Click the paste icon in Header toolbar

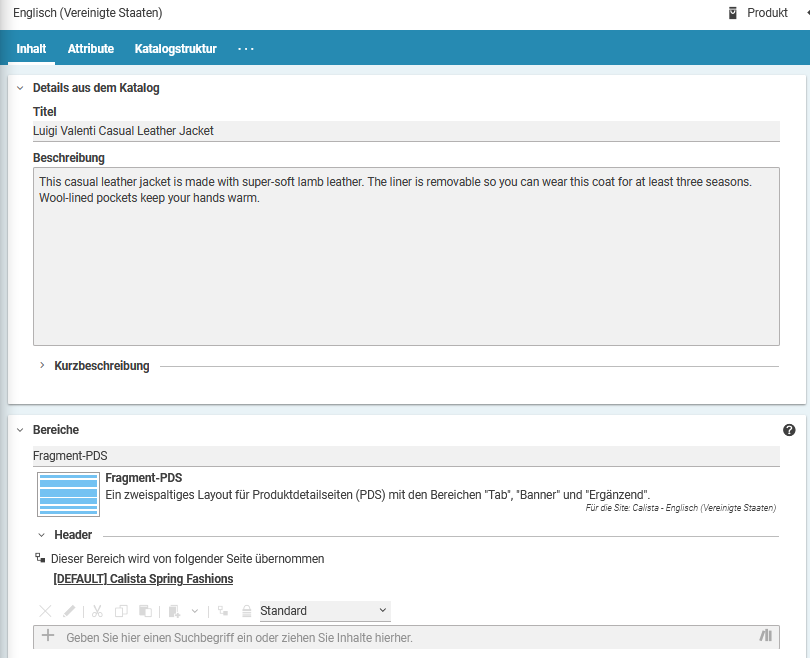tap(145, 611)
